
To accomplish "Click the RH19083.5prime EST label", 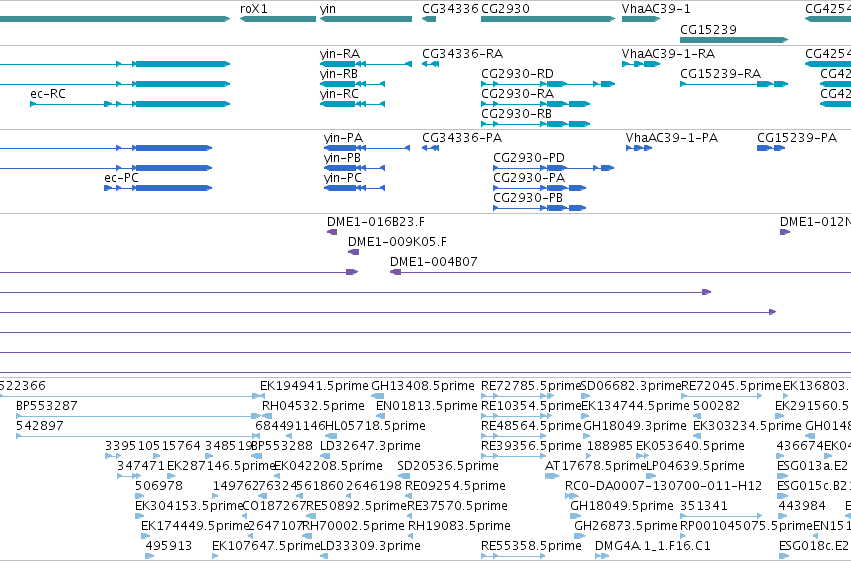I will (x=459, y=526).
